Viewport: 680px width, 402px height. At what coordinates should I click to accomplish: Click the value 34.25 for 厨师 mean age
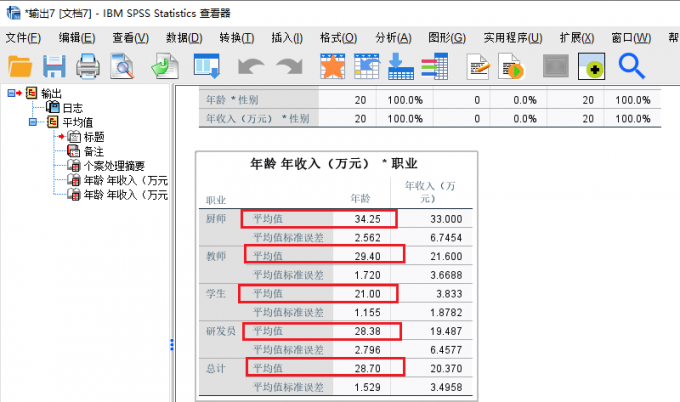[x=367, y=219]
